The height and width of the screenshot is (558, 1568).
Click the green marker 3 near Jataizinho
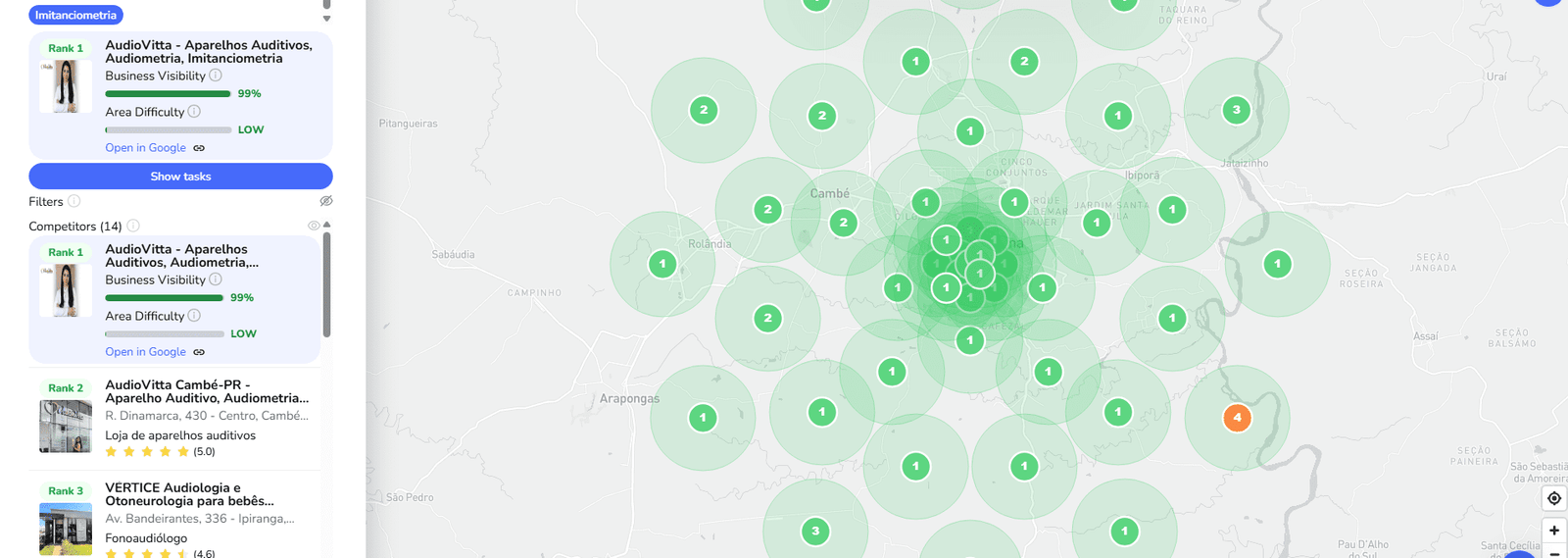(x=1236, y=110)
